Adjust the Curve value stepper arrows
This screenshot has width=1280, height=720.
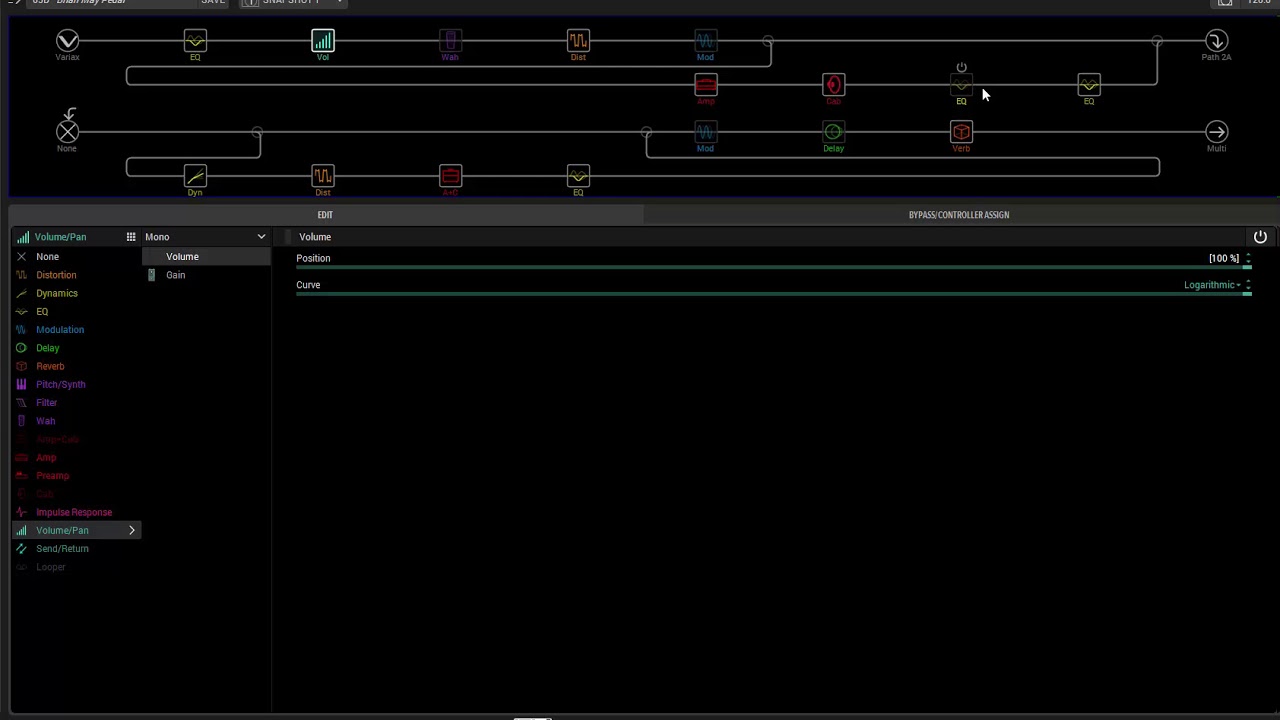pyautogui.click(x=1248, y=285)
